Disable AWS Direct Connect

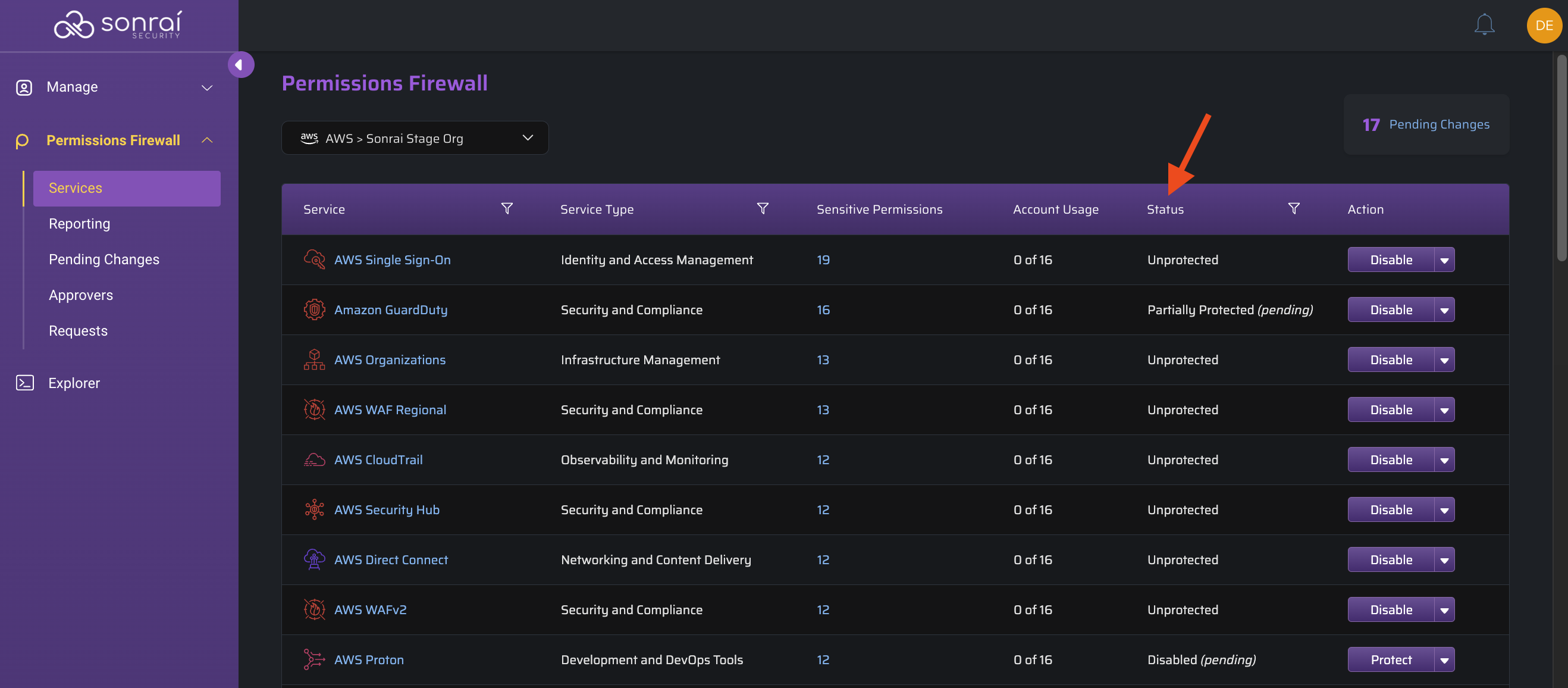(x=1391, y=559)
